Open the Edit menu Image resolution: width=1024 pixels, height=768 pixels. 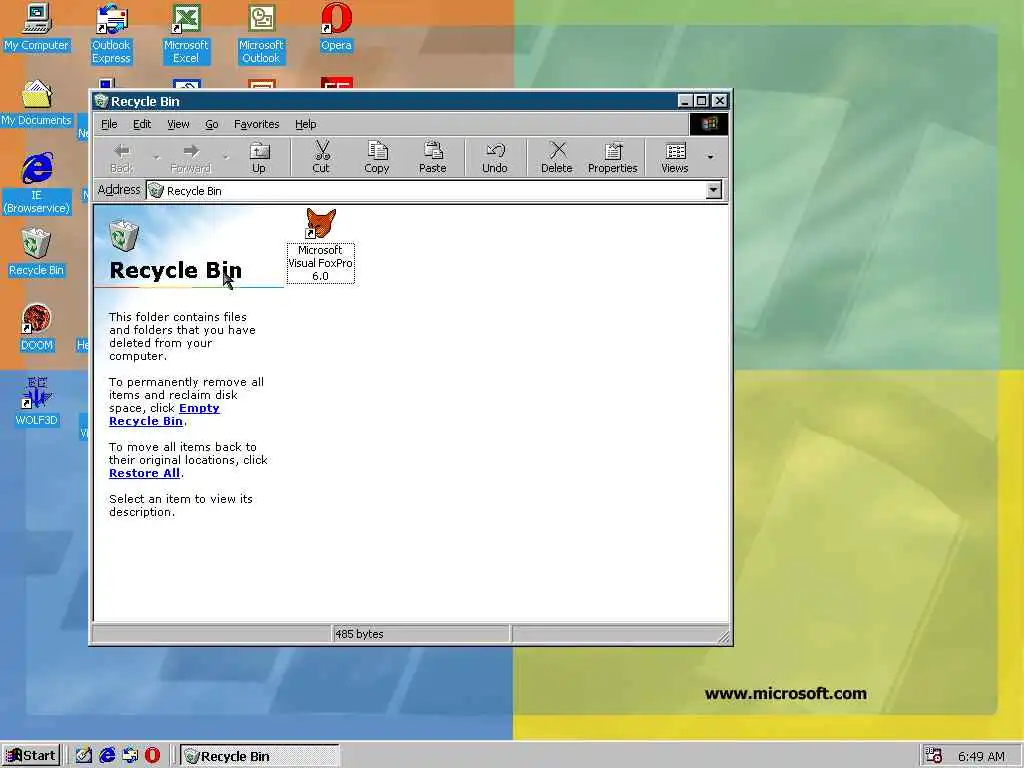click(x=142, y=124)
